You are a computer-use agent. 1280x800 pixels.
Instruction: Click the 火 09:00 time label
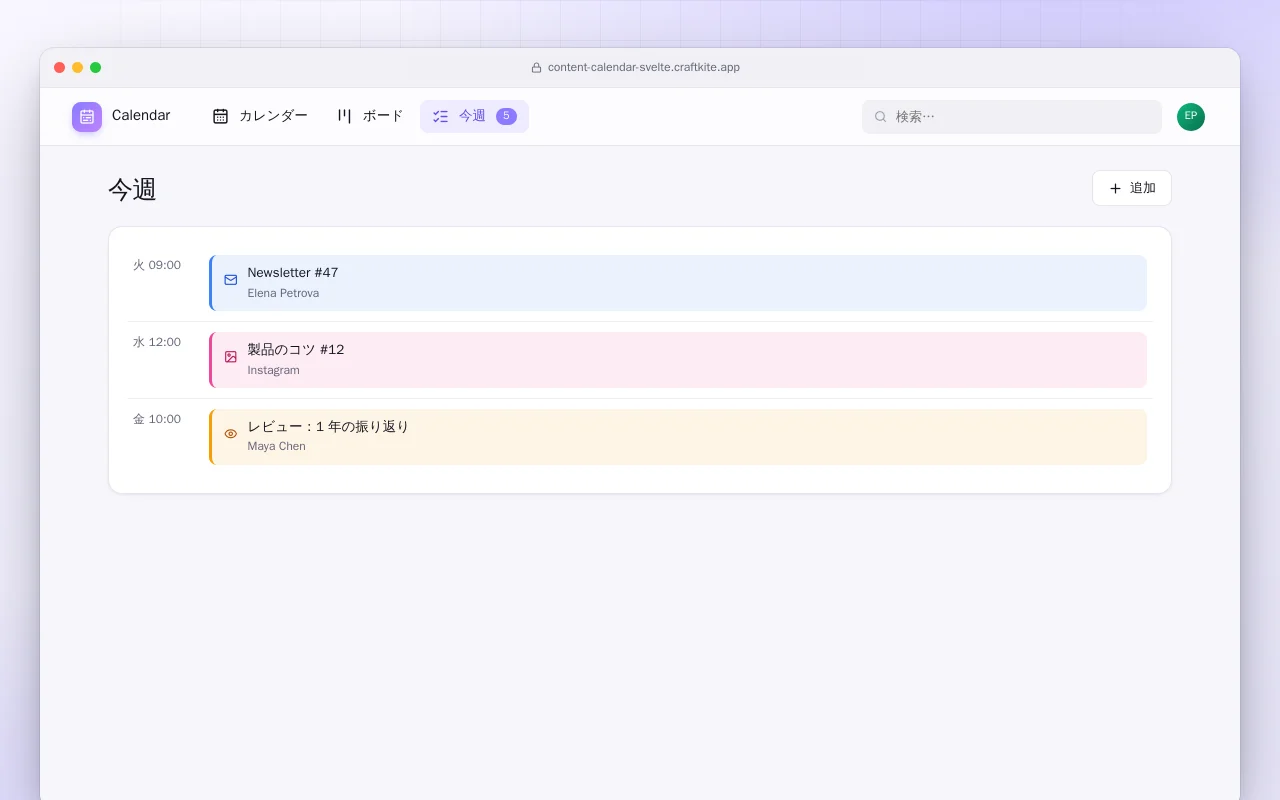(157, 265)
